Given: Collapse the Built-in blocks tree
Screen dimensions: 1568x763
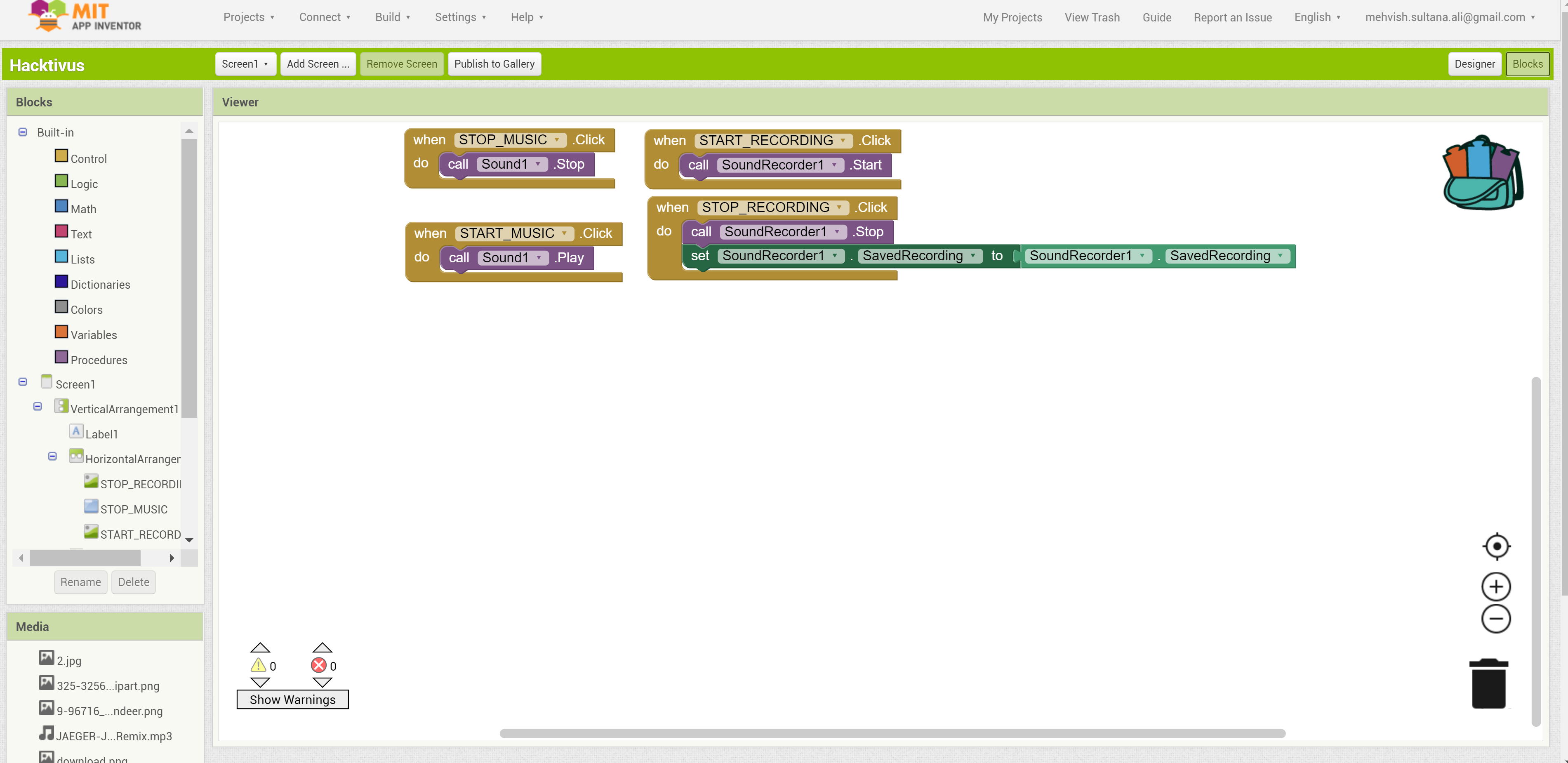Looking at the screenshot, I should pyautogui.click(x=23, y=132).
